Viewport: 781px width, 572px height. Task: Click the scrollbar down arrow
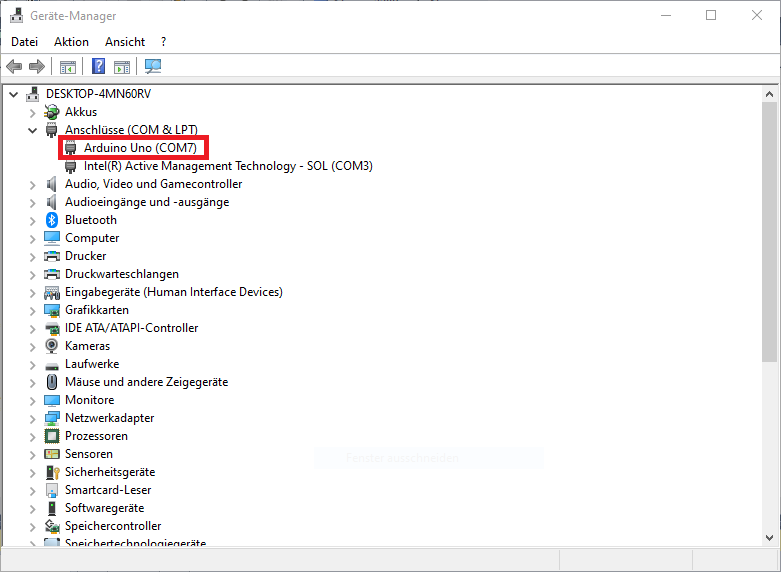point(769,538)
